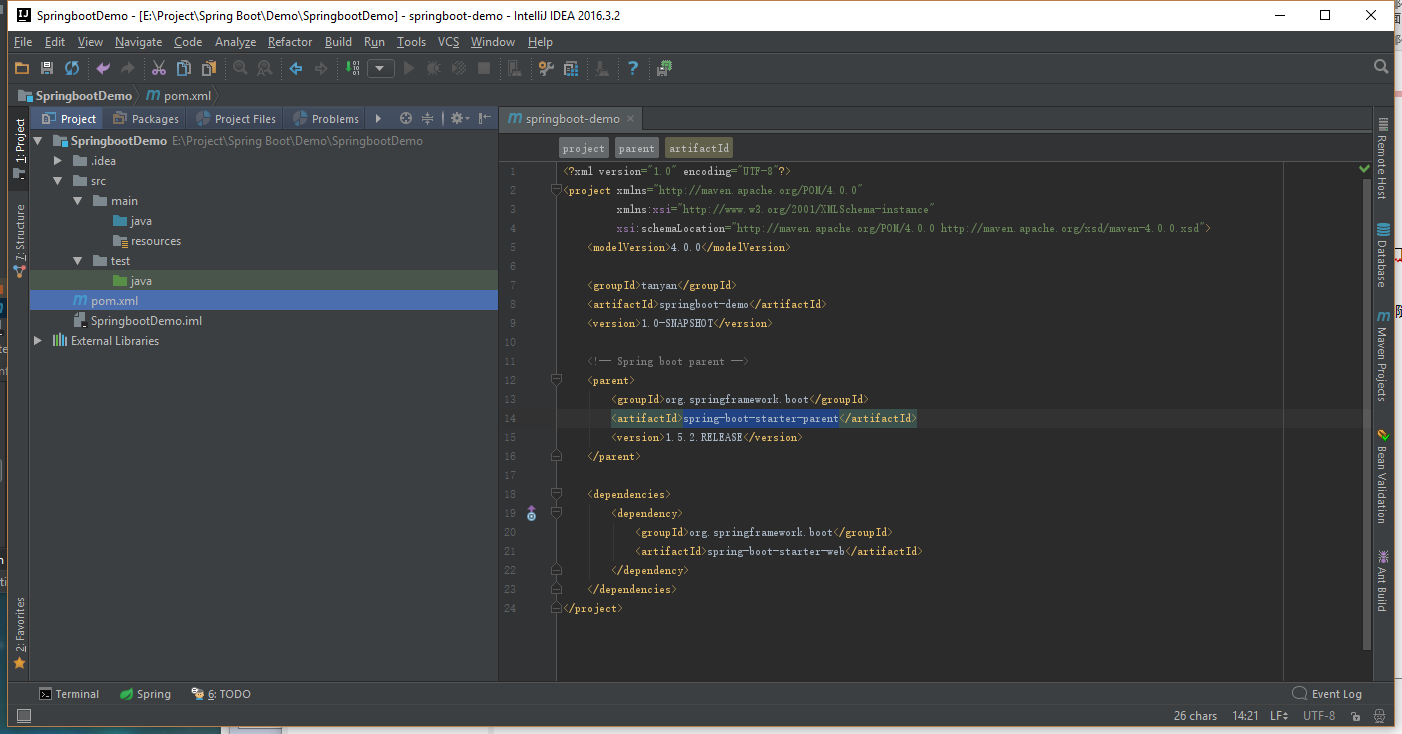1402x734 pixels.
Task: Click the chip icon after the Help icon
Action: (665, 68)
